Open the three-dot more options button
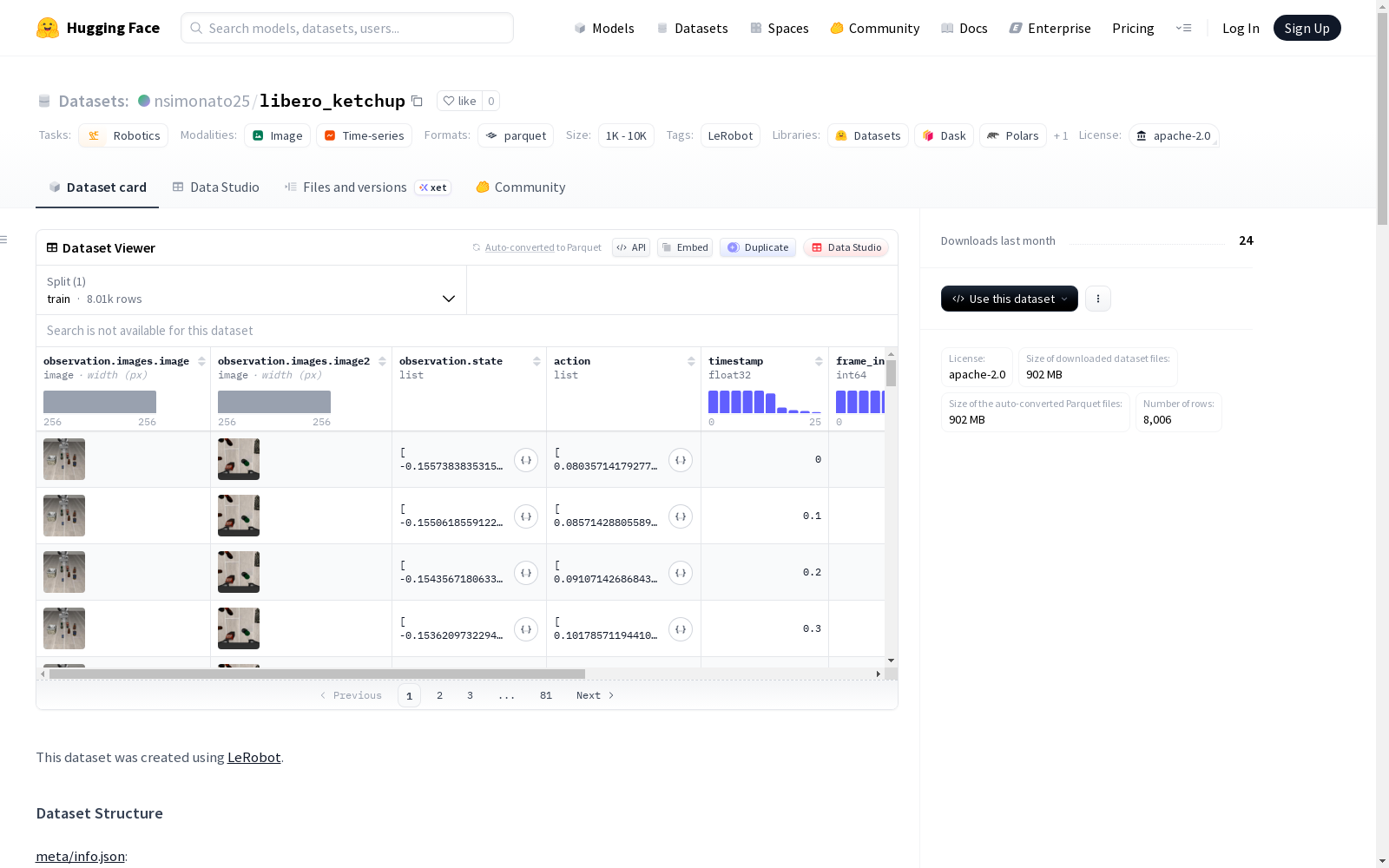 pos(1098,299)
